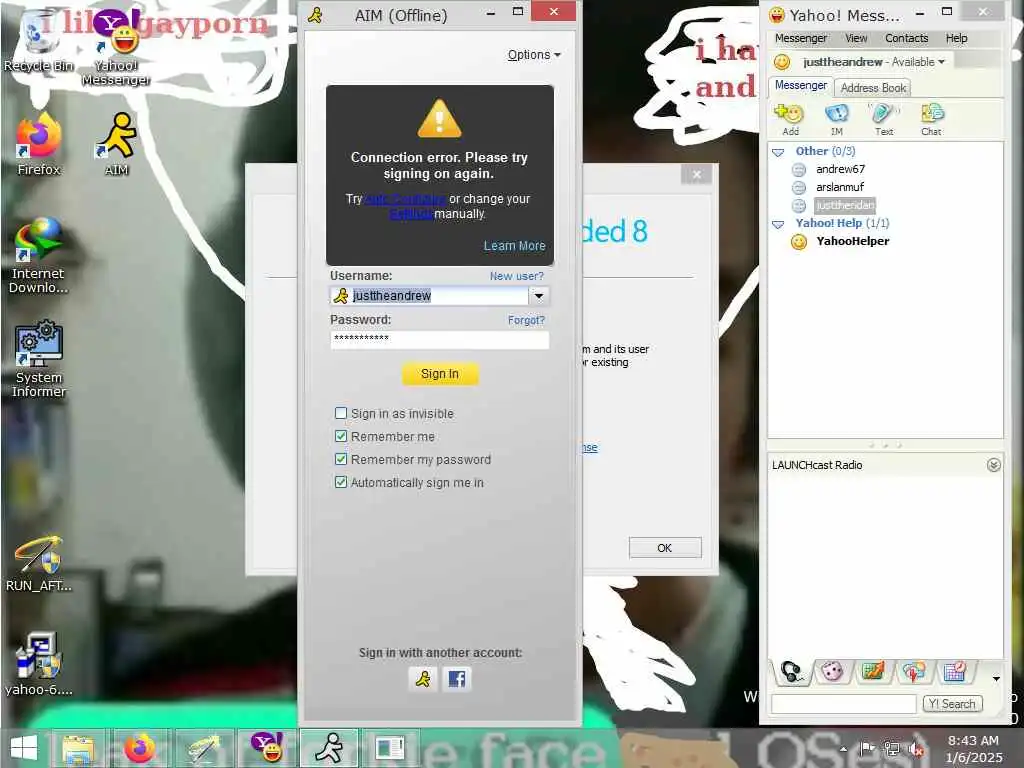Screen dimensions: 1024x768
Task: Expand the AIM username dropdown arrow
Action: (539, 296)
